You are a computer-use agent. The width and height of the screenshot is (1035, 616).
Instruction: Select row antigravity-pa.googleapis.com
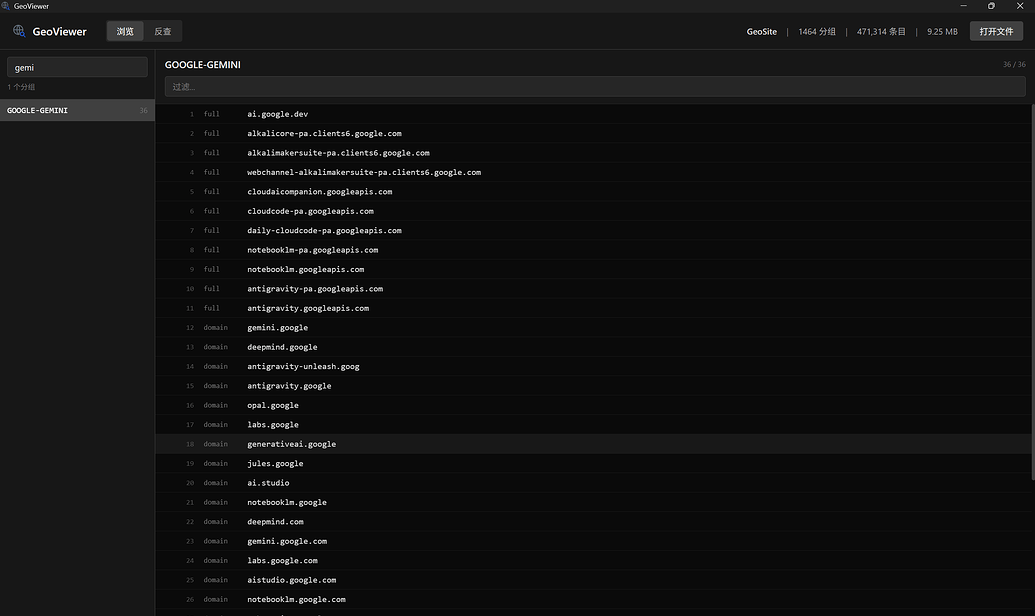593,289
